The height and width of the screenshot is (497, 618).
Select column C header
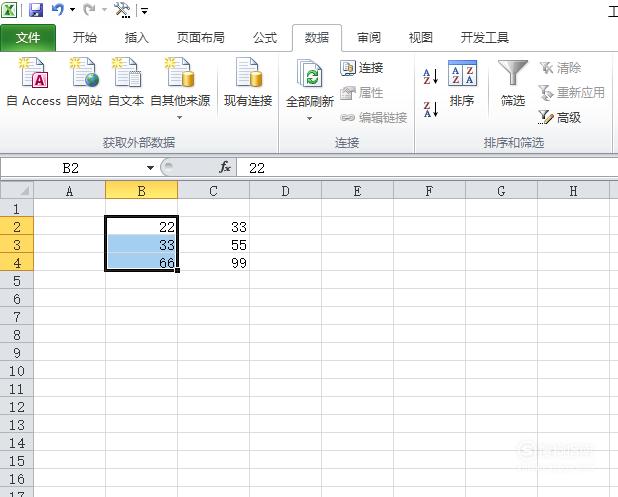pos(213,191)
